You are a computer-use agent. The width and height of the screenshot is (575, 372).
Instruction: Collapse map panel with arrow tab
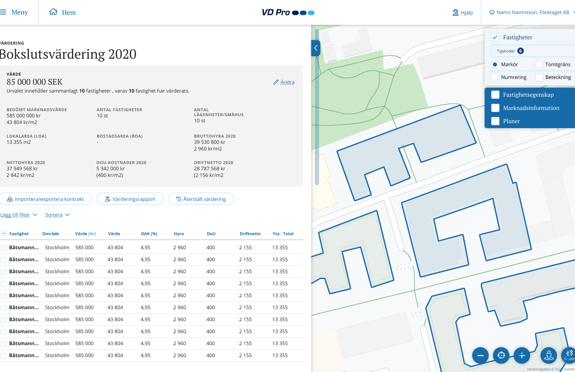click(315, 48)
